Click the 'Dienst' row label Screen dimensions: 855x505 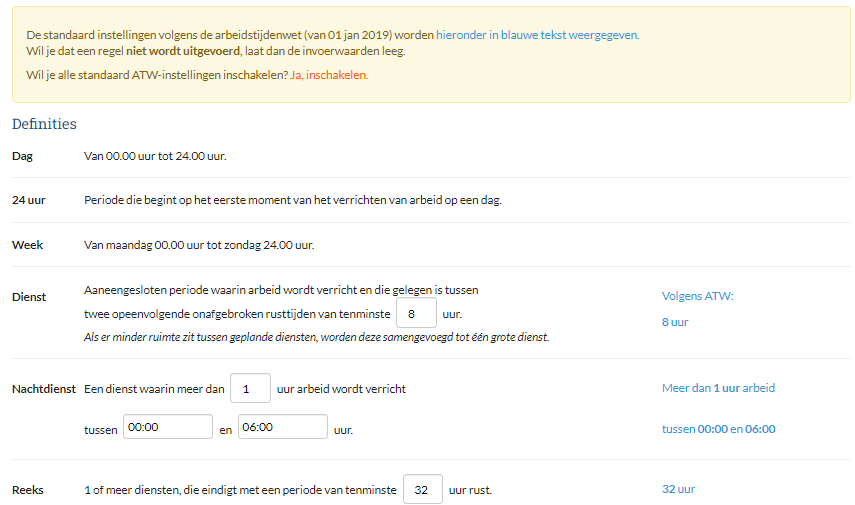pos(29,297)
